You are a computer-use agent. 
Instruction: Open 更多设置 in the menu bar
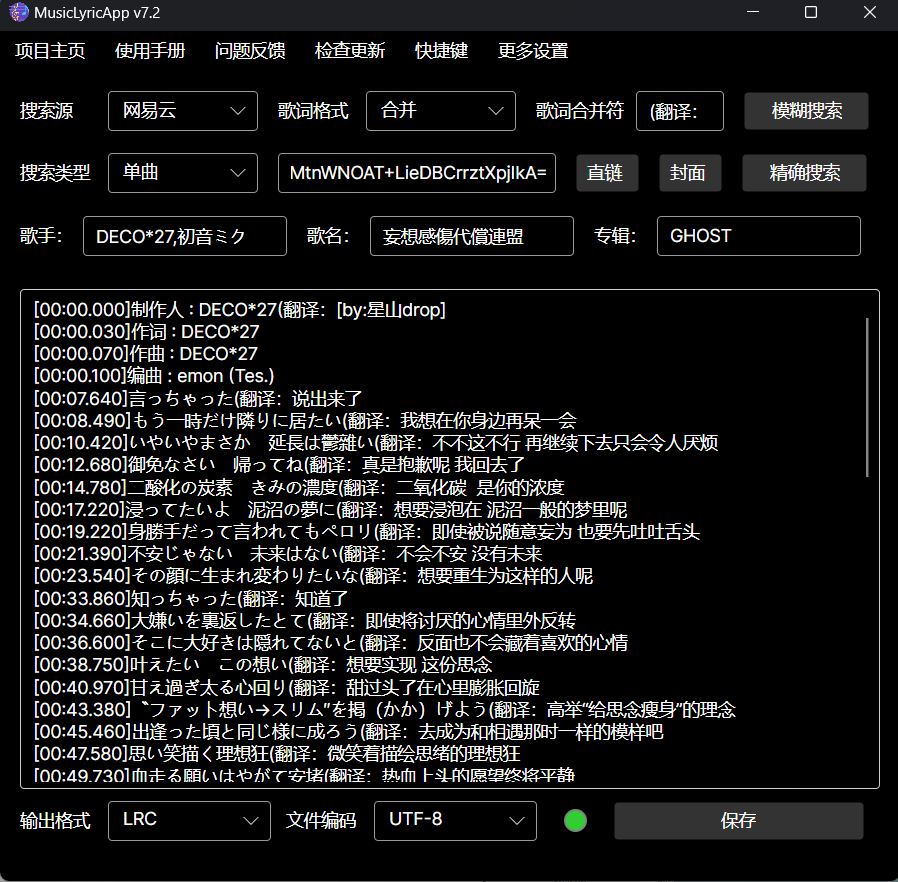(x=533, y=51)
